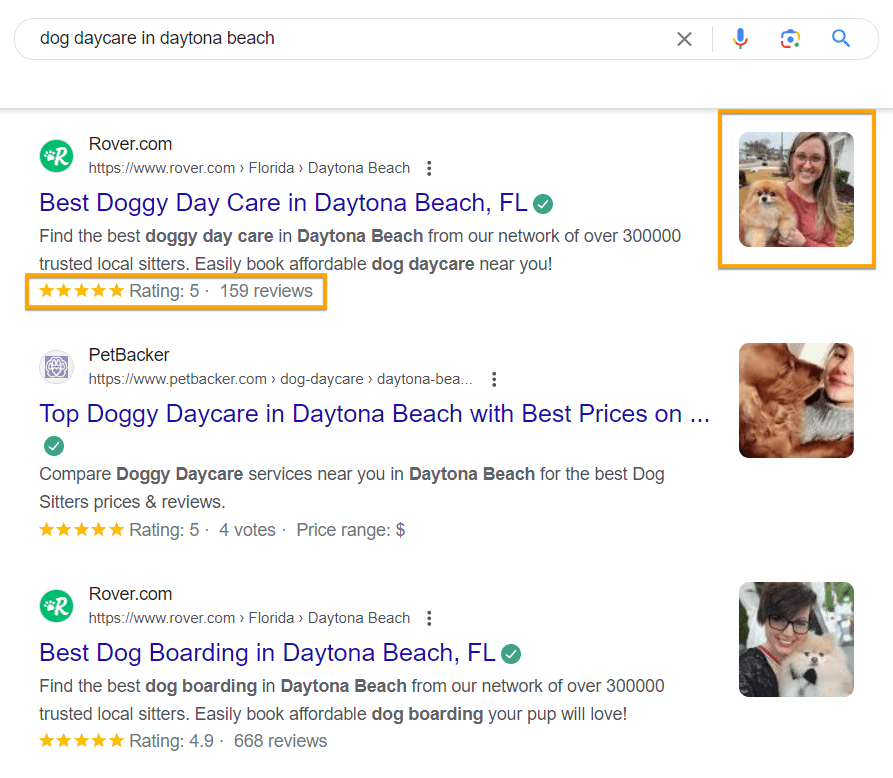Viewport: 893px width, 778px height.
Task: Click the Rover favicon on the Dog Boarding result
Action: tap(56, 606)
